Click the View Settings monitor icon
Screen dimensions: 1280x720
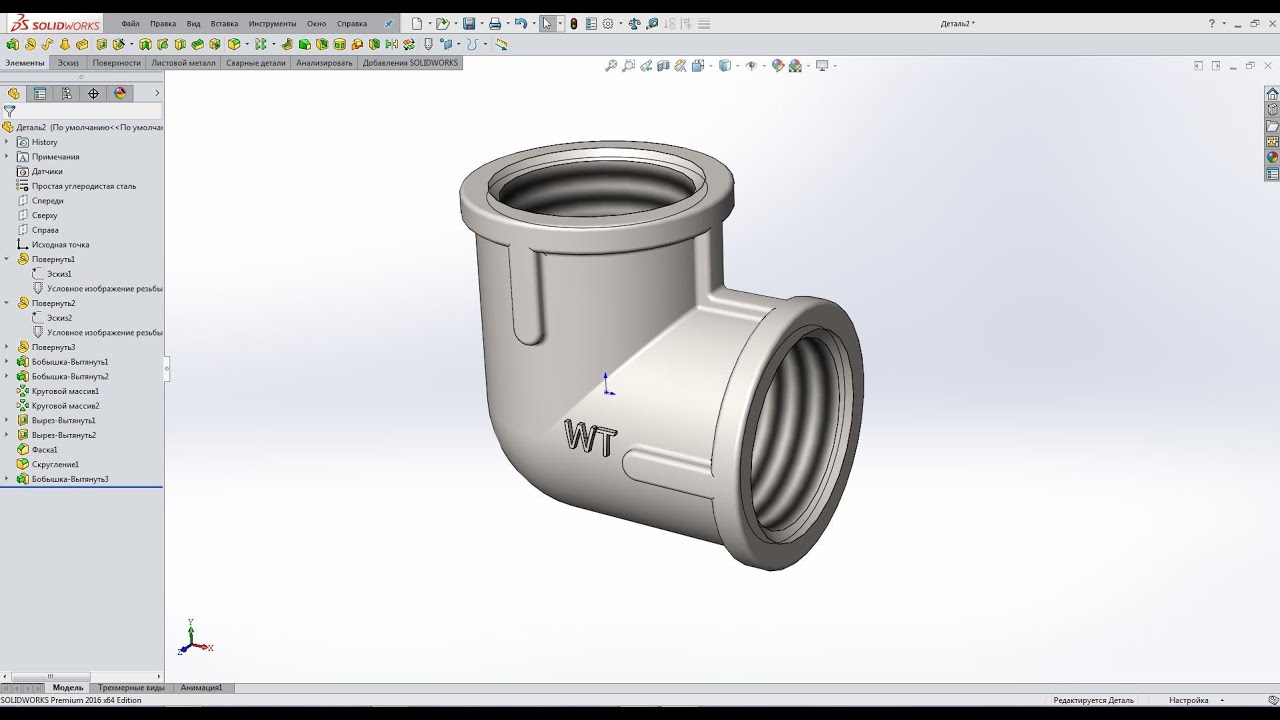(x=822, y=66)
